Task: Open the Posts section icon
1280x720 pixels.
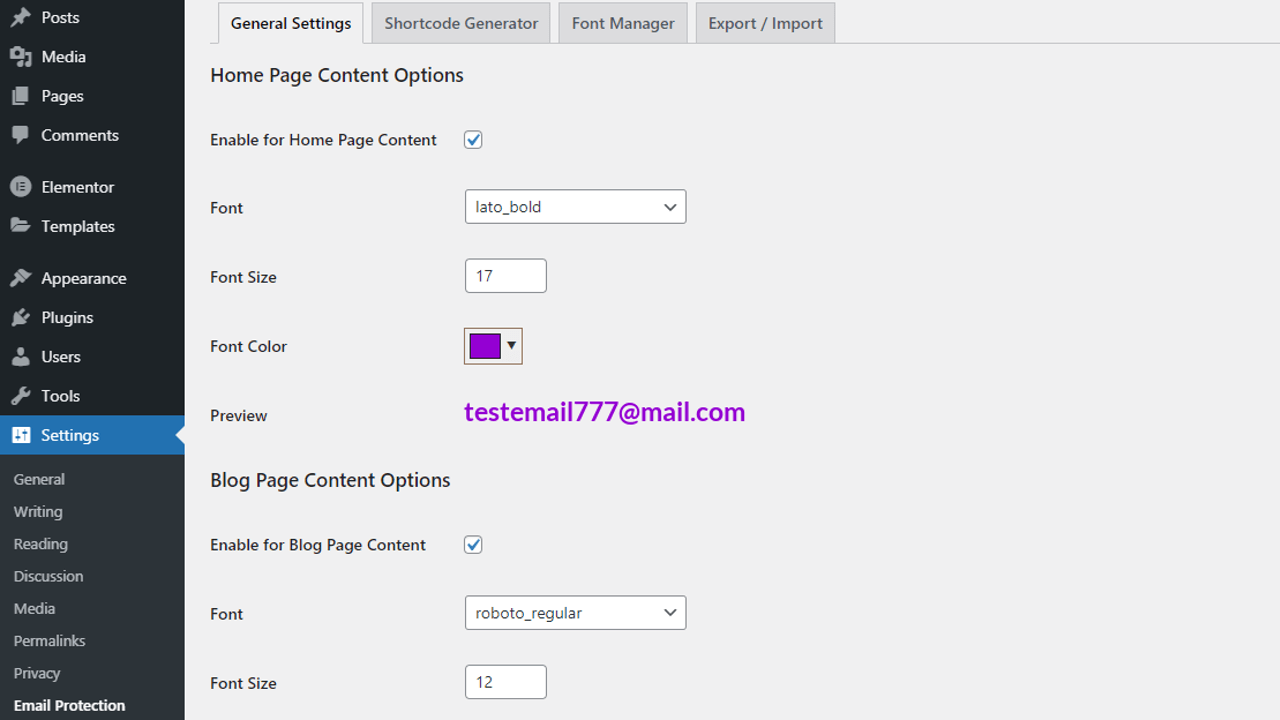Action: pos(22,17)
